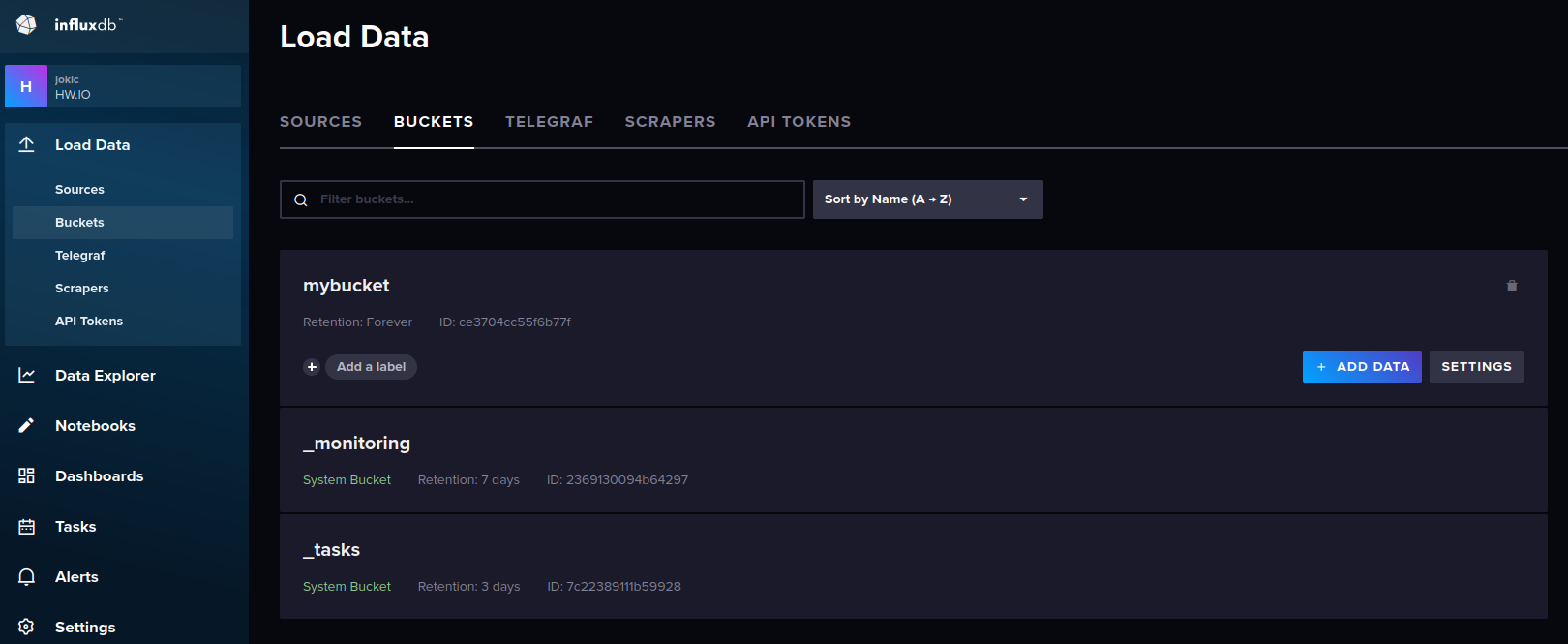Click the Notebooks pencil icon
The image size is (1568, 644).
[x=26, y=425]
